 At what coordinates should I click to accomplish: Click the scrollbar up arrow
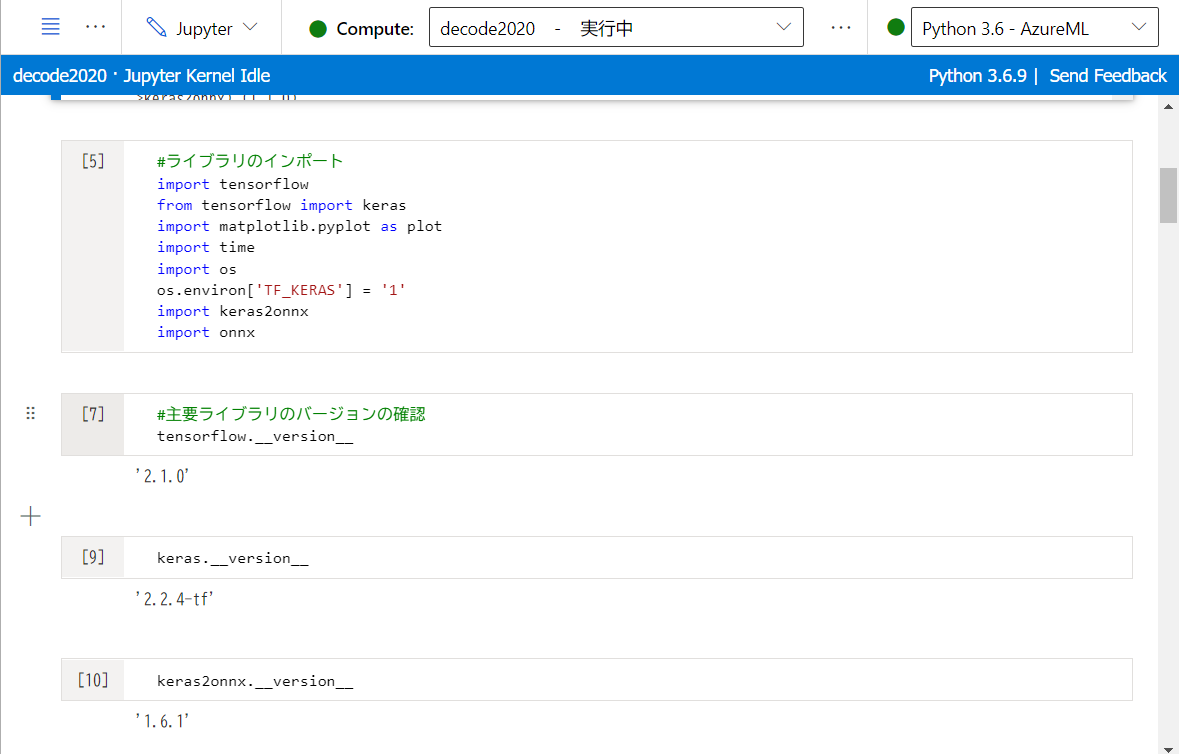click(1168, 107)
